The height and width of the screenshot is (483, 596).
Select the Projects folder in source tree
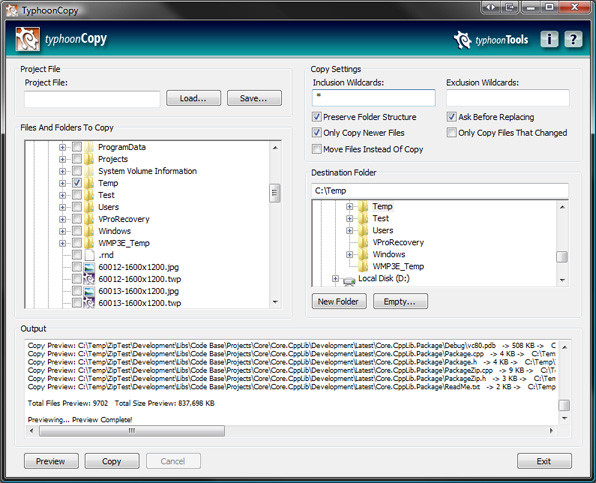pos(113,159)
